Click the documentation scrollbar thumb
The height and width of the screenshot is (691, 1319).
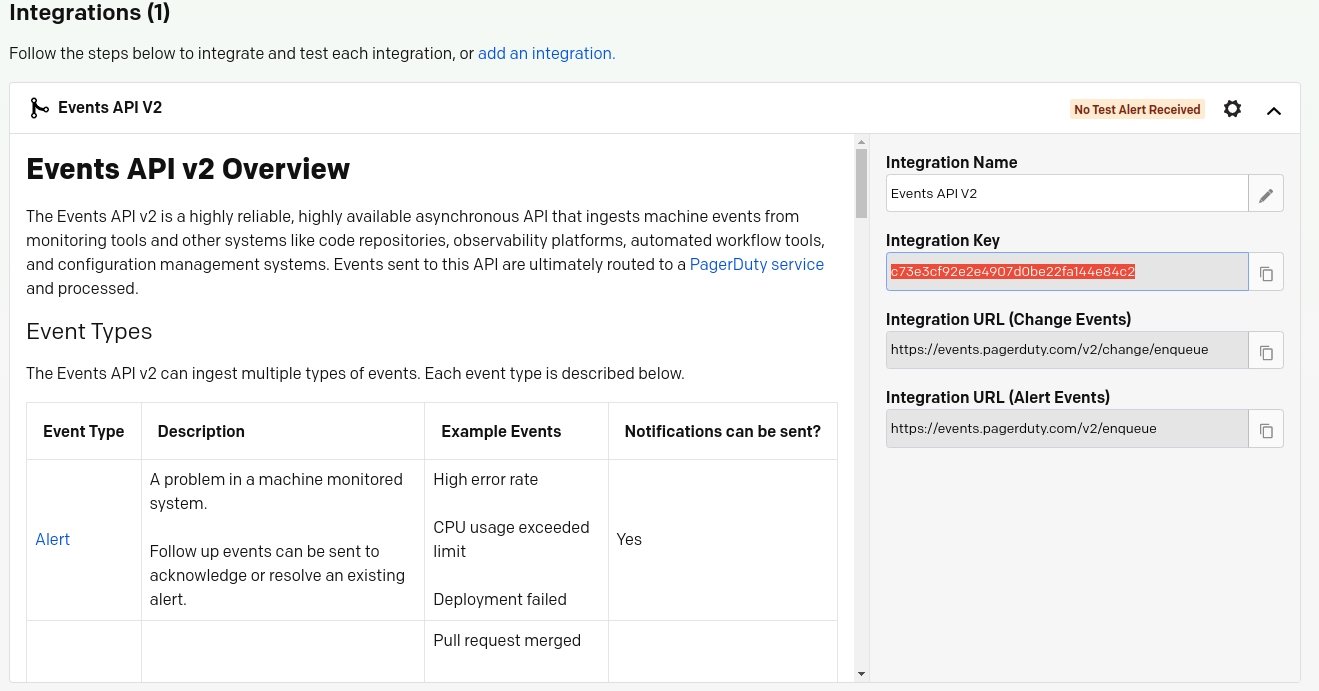(x=861, y=183)
